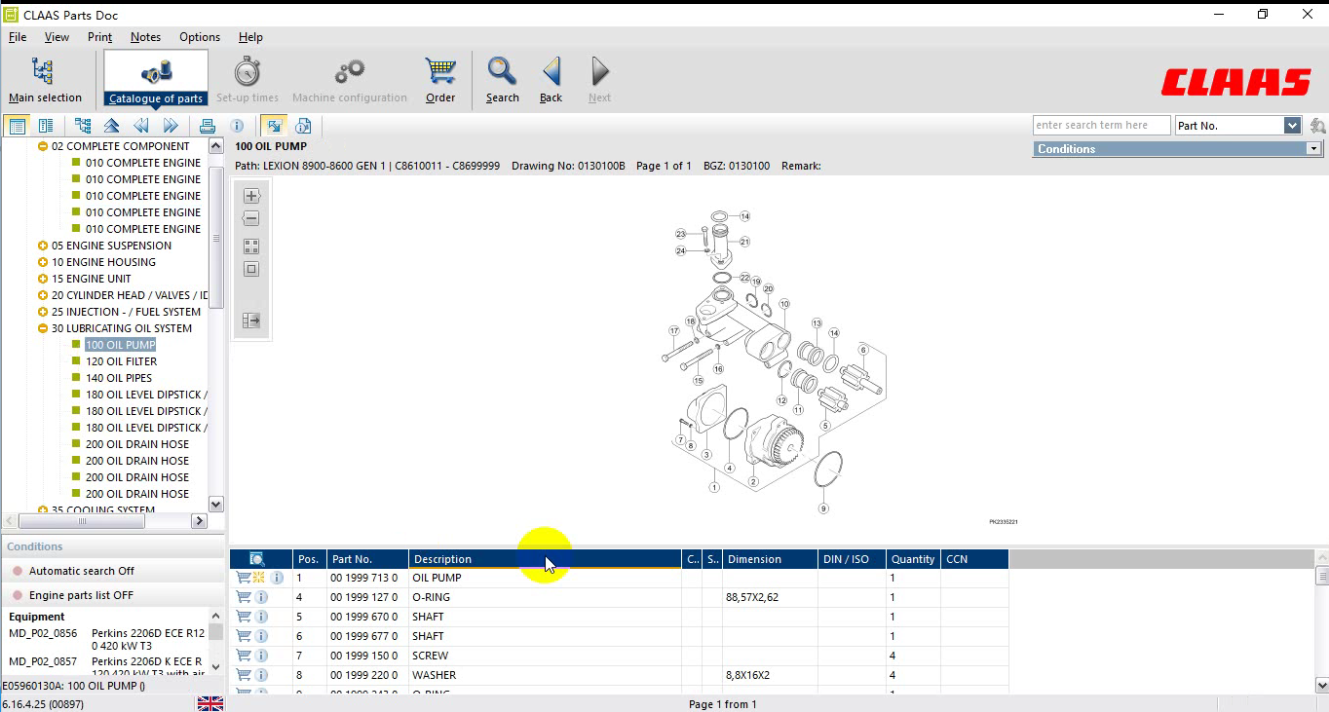Image resolution: width=1329 pixels, height=712 pixels.
Task: Collapse the 30 LUBRICATING OIL SYSTEM node
Action: 43,328
